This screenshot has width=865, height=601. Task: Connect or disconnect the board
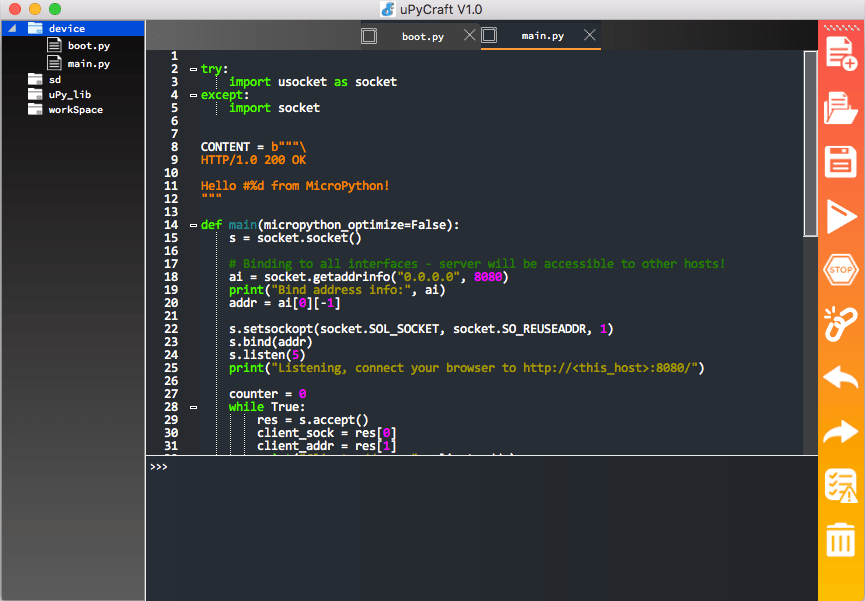841,324
